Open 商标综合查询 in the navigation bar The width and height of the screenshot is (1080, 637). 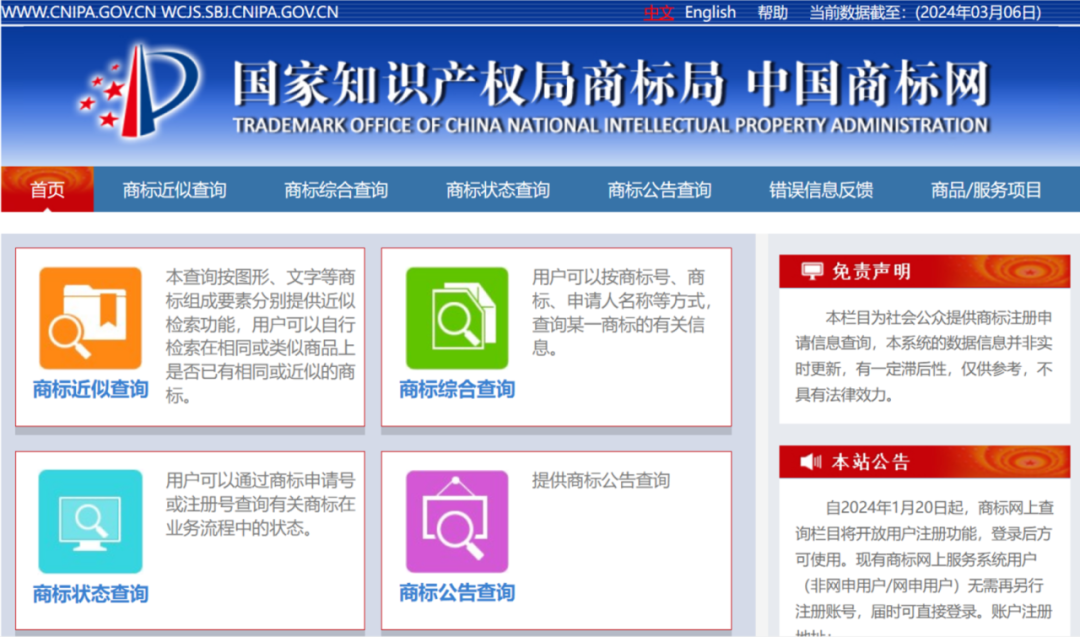336,190
